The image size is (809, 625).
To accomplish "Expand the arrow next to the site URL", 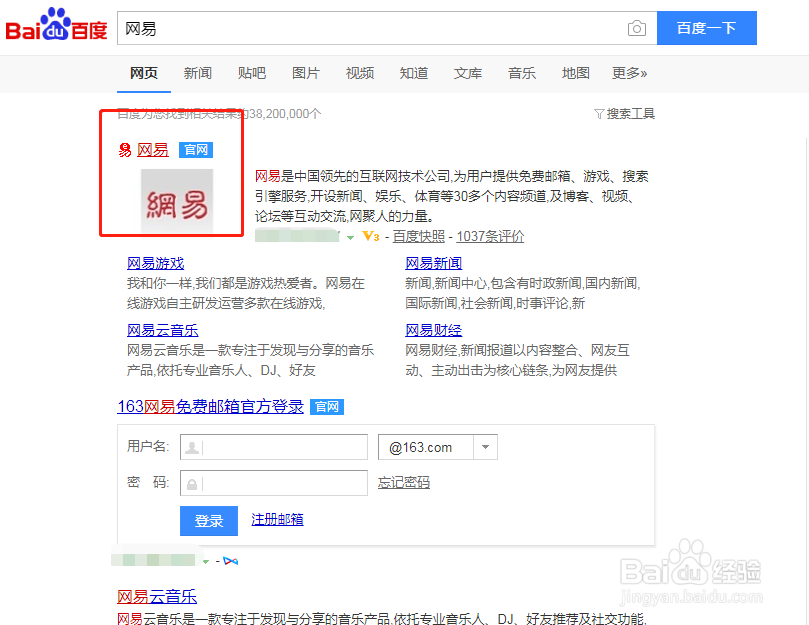I will tap(351, 237).
